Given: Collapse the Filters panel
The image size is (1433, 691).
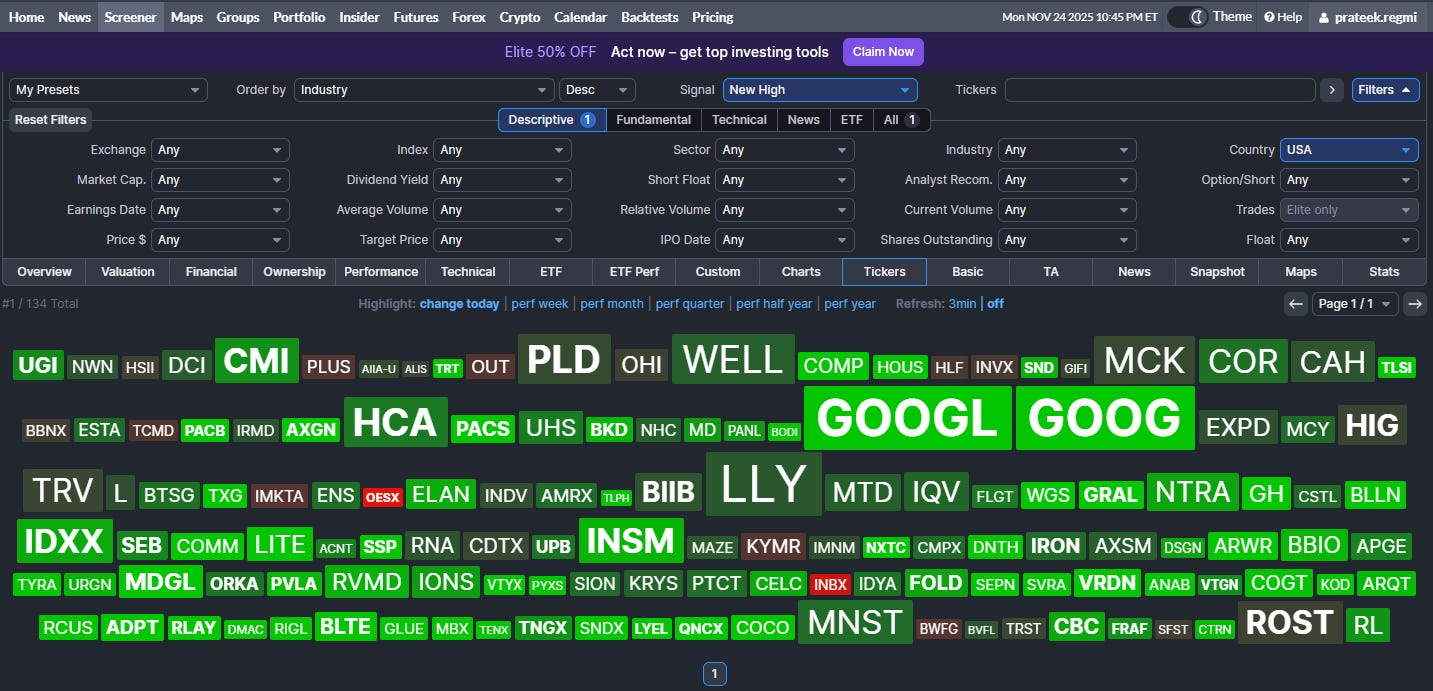Looking at the screenshot, I should click(1385, 90).
